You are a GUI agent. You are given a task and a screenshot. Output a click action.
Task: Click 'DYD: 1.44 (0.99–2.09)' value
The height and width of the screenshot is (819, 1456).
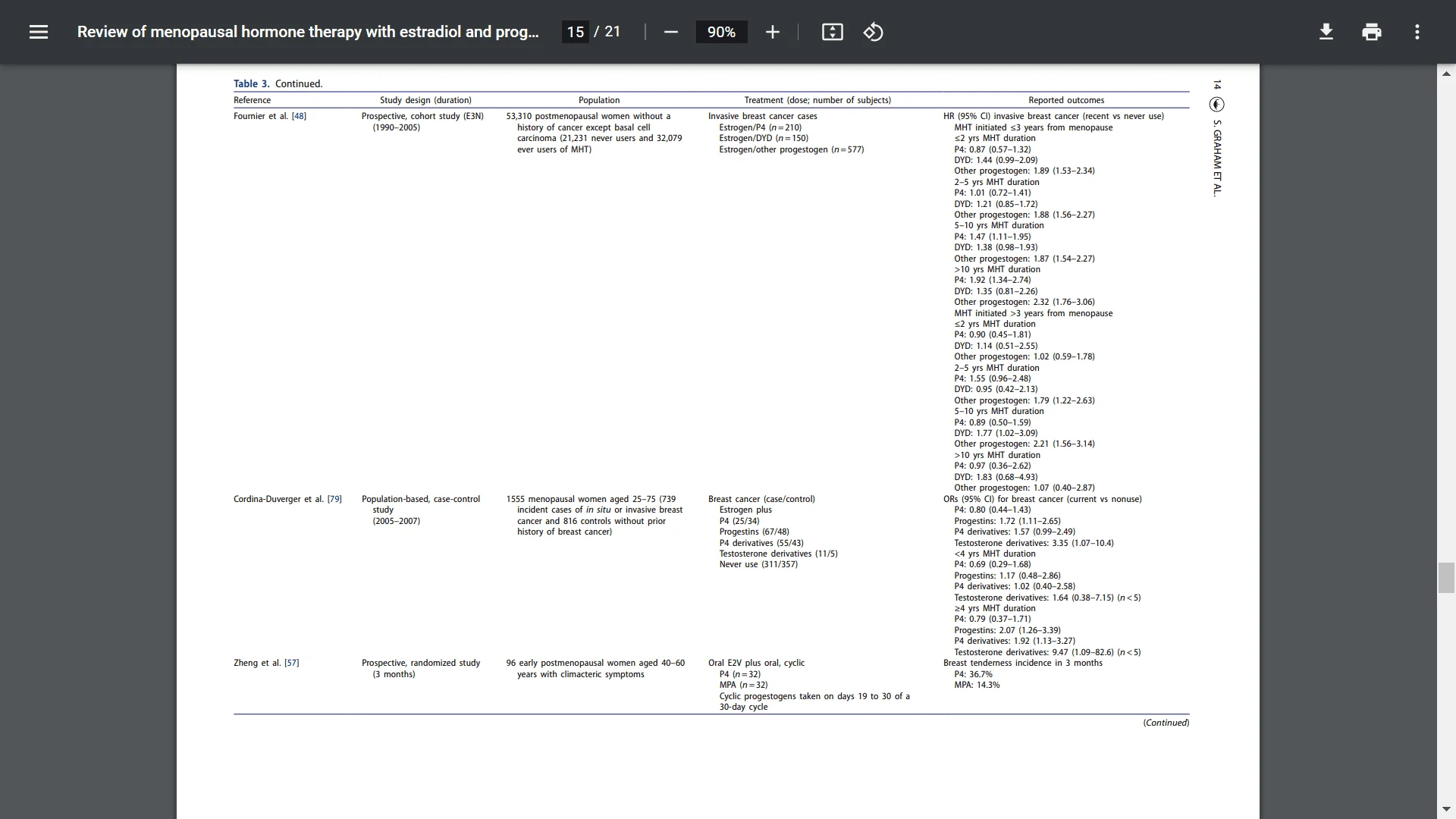coord(996,160)
